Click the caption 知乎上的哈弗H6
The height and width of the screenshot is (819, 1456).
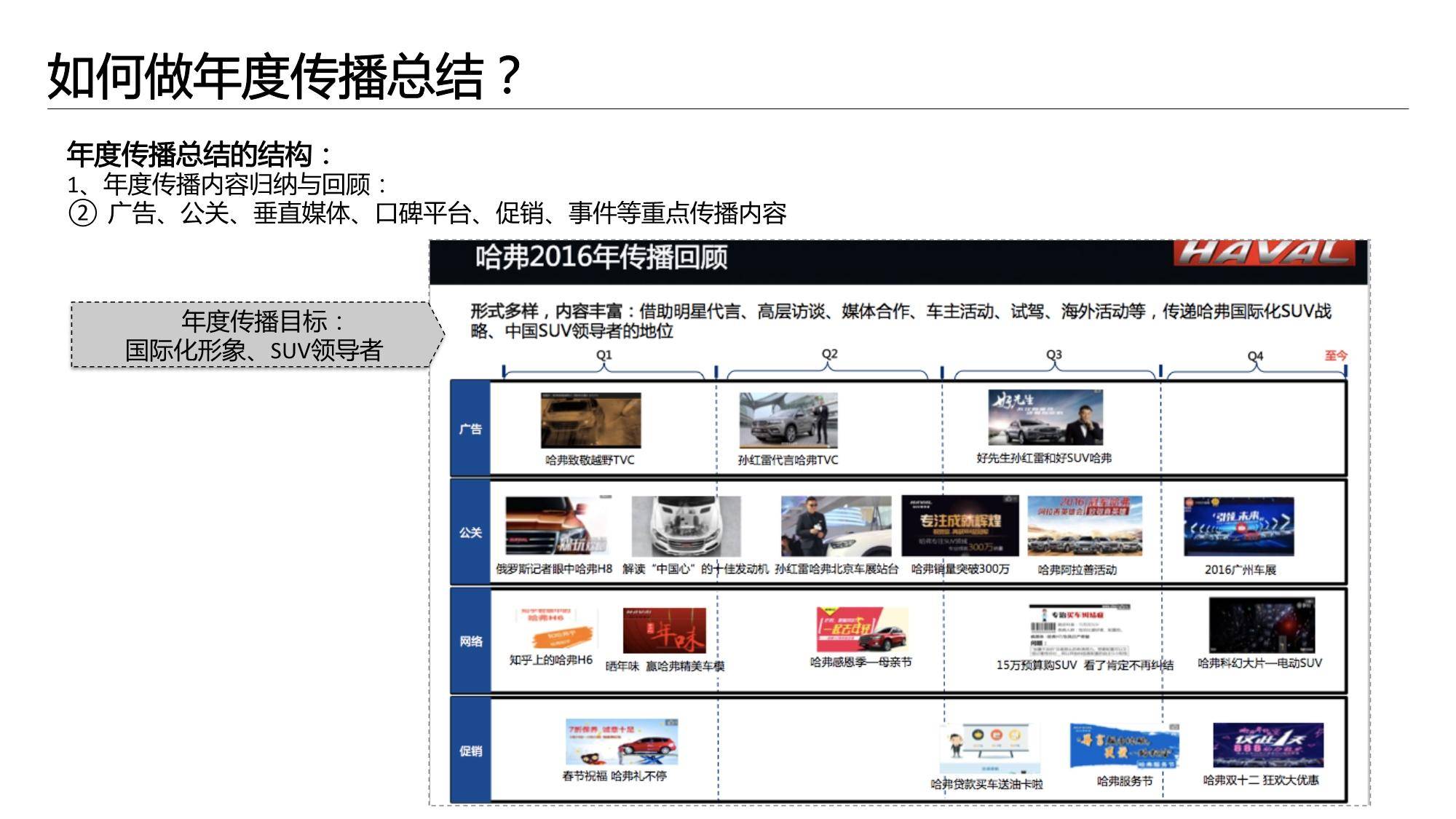[550, 660]
